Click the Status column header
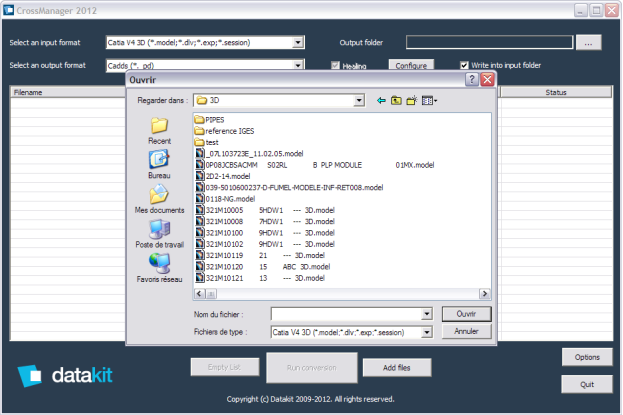 pyautogui.click(x=555, y=92)
